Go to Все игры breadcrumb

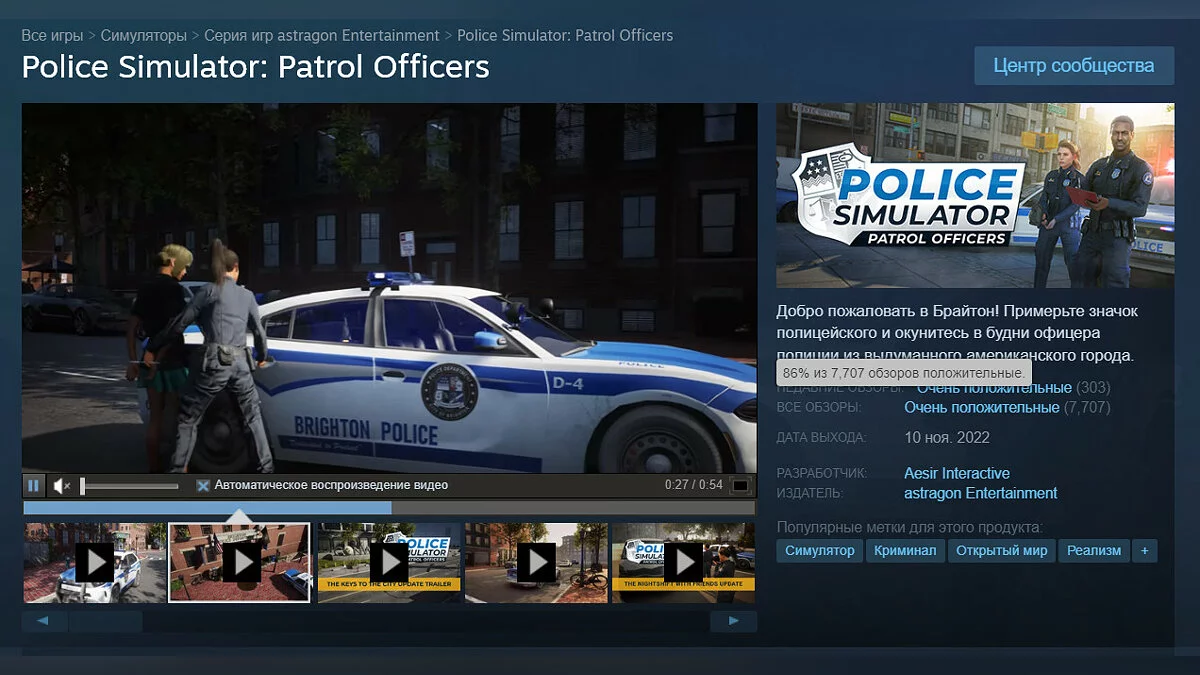click(x=52, y=35)
